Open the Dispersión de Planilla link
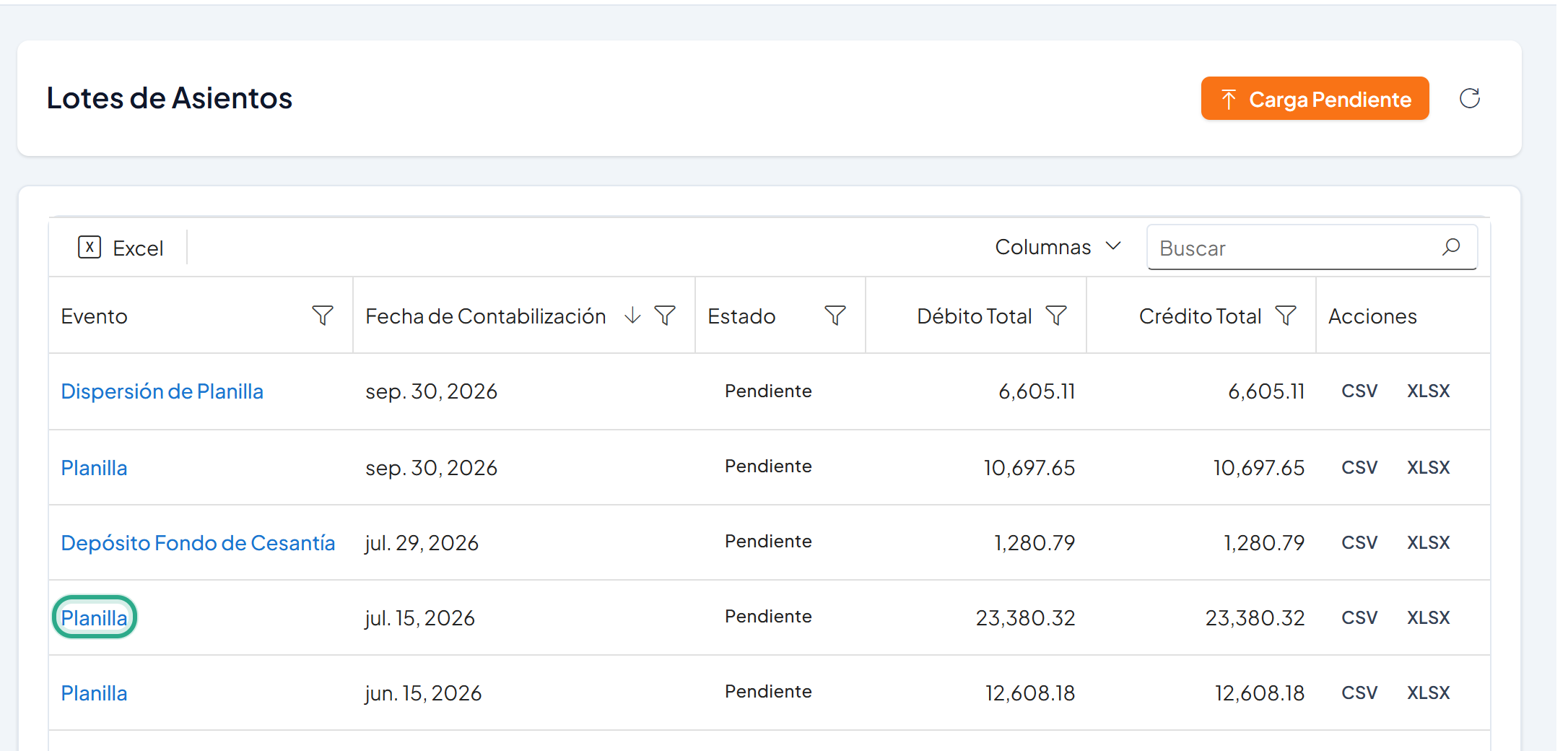The image size is (1568, 751). tap(162, 391)
